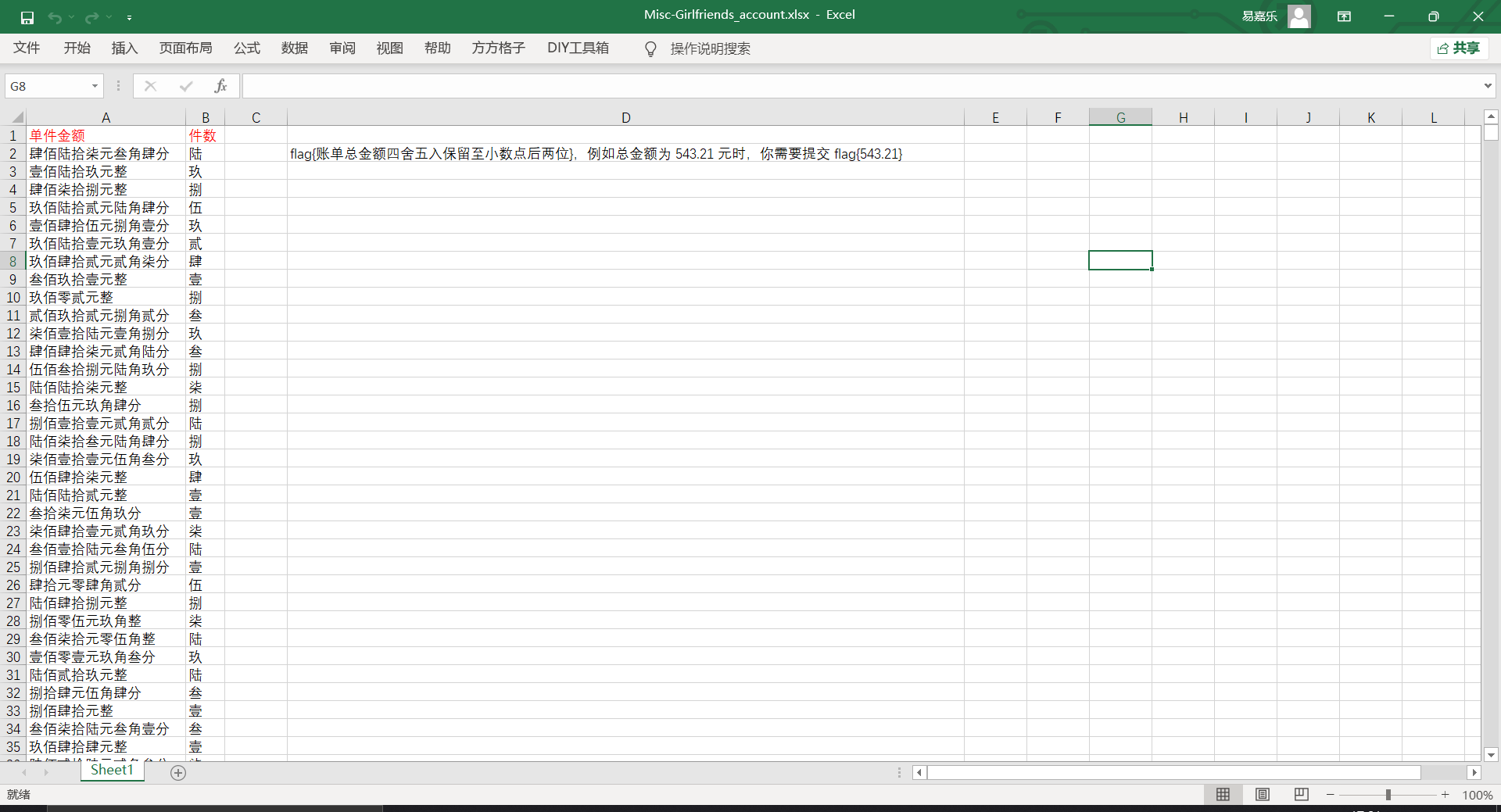
Task: Click the Cancel (X) formula bar icon
Action: 150,86
